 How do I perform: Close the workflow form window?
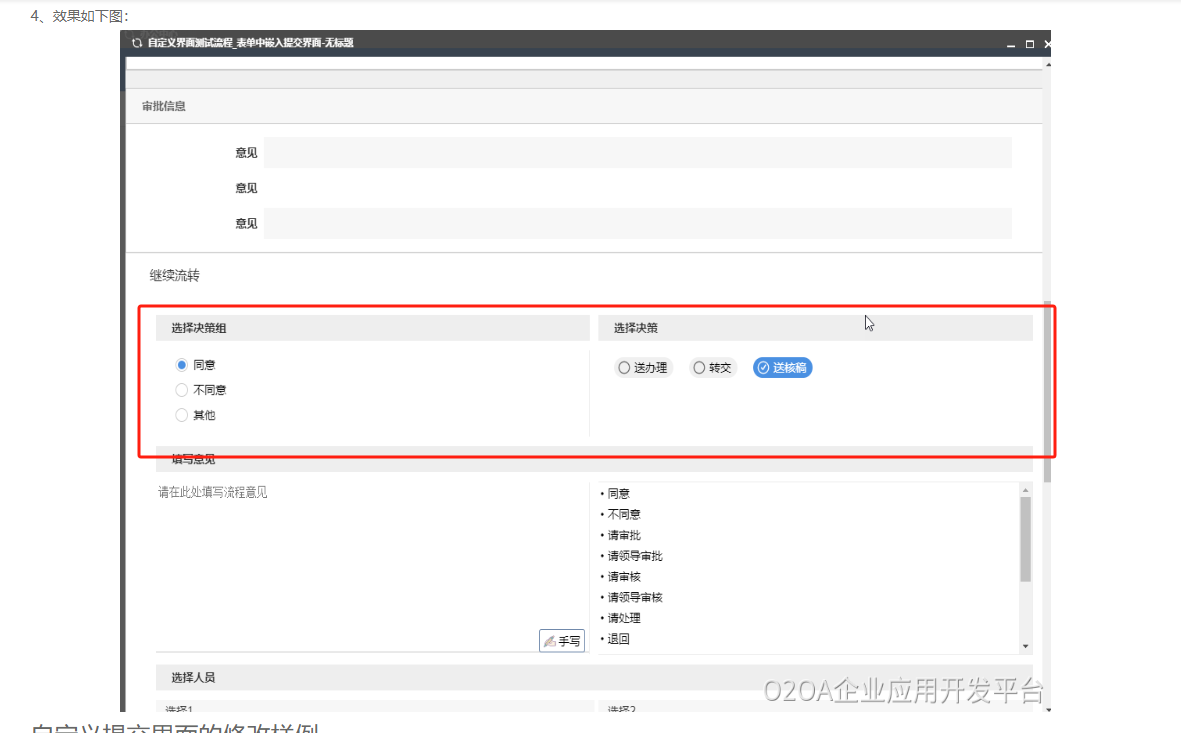coord(1047,44)
